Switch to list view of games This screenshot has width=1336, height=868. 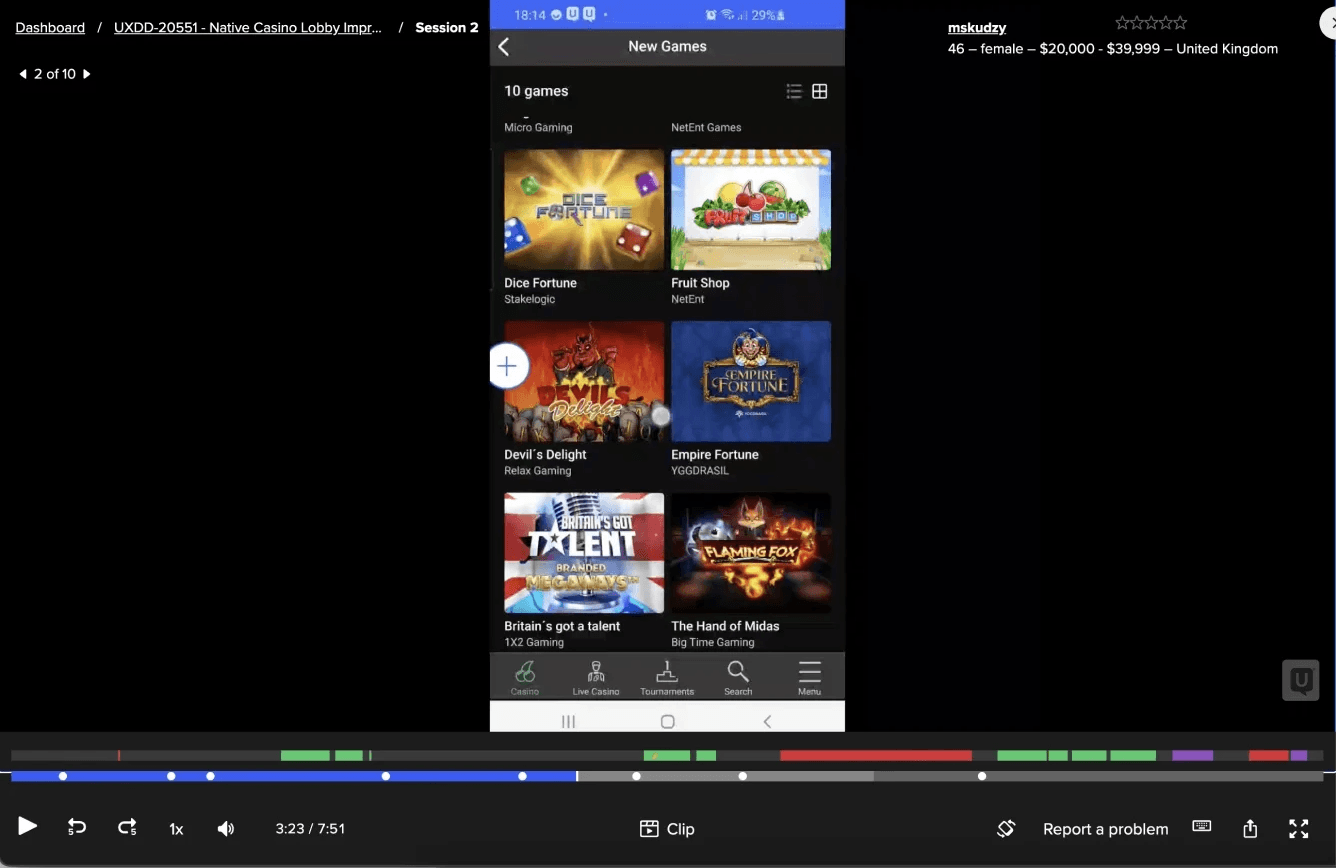[x=794, y=91]
